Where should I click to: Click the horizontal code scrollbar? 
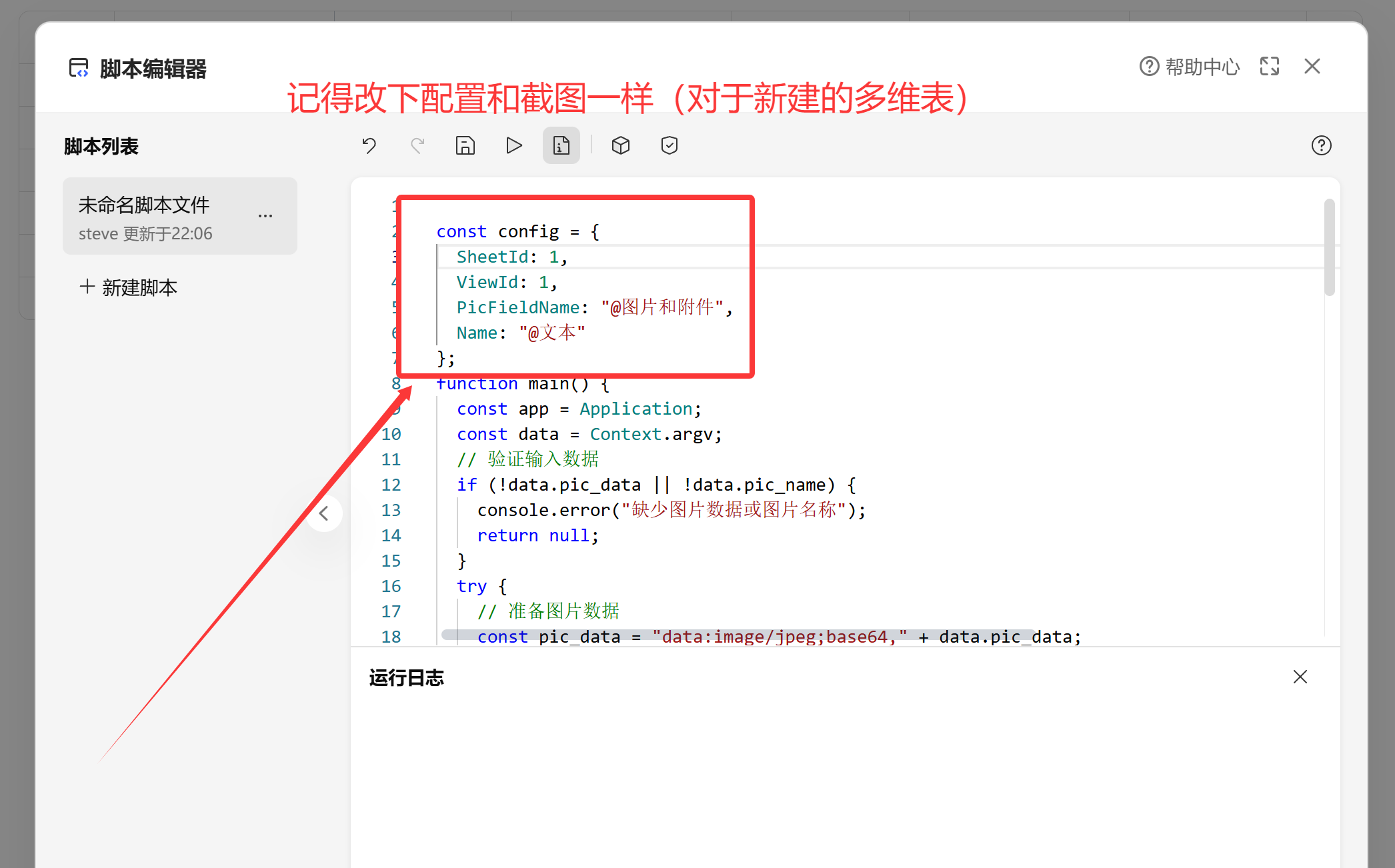coord(737,634)
